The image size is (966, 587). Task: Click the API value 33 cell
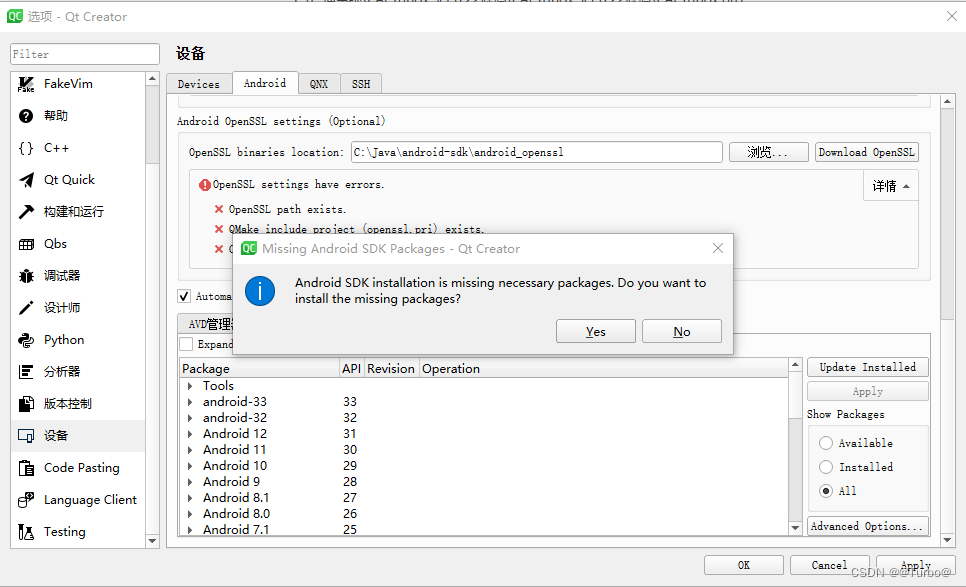pos(350,402)
